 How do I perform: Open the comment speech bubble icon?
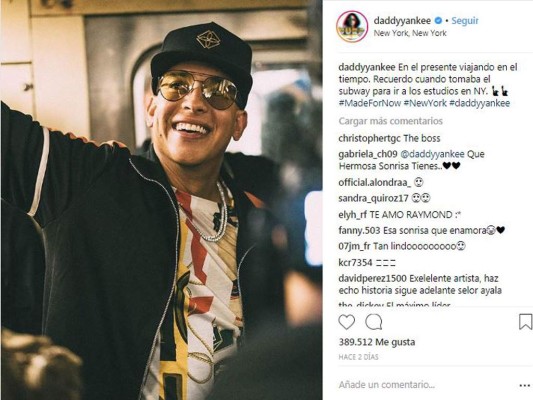(374, 322)
